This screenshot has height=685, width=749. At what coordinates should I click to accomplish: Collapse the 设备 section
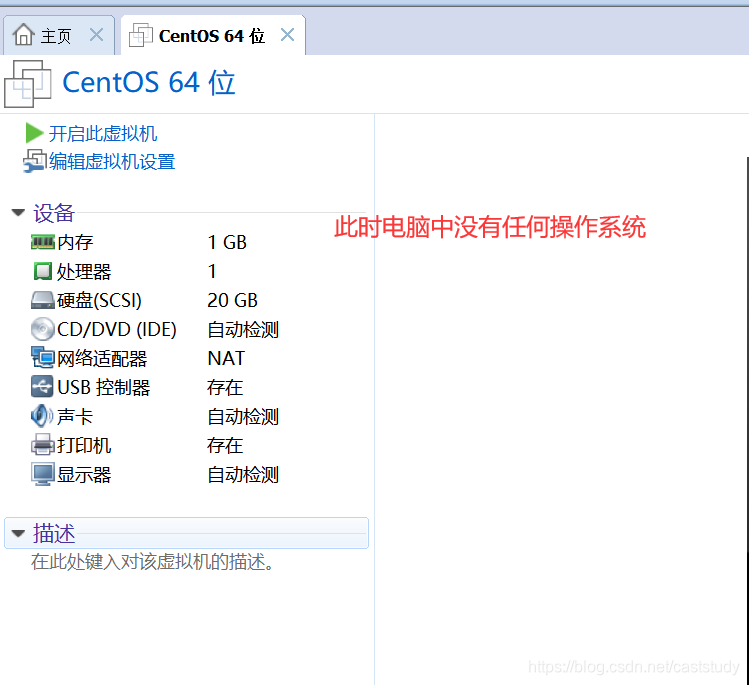[x=18, y=213]
